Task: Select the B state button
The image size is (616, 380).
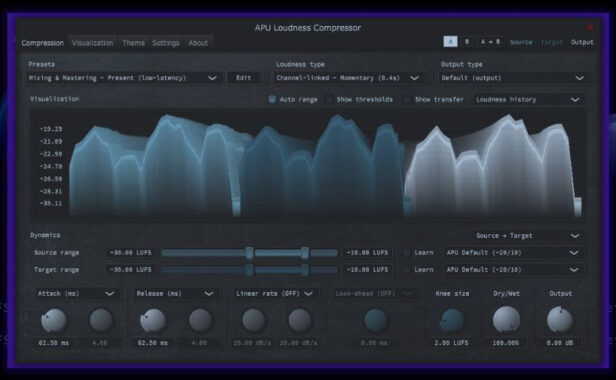Action: (x=467, y=42)
